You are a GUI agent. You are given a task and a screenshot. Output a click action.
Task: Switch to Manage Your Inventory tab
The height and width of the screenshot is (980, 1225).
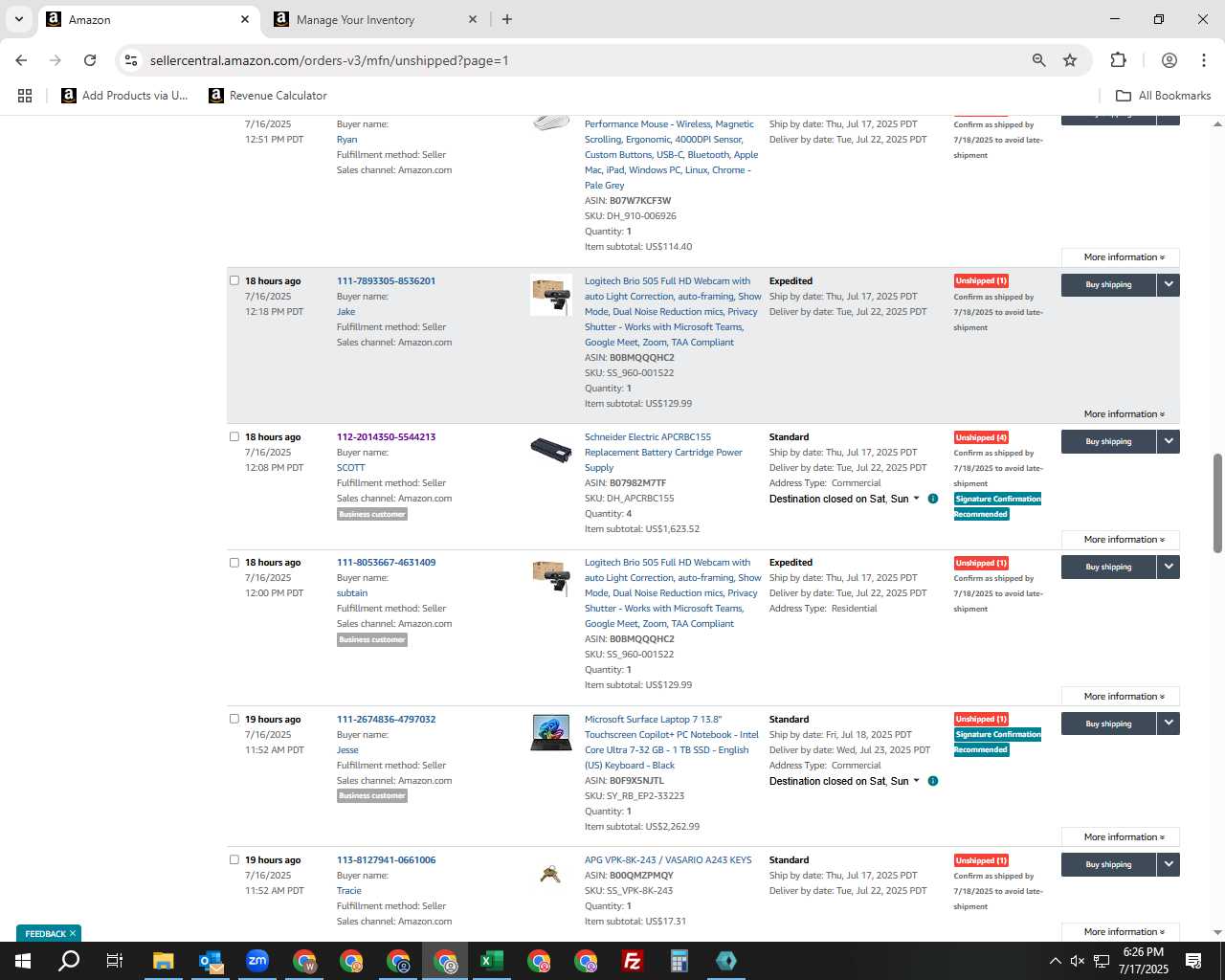[373, 19]
